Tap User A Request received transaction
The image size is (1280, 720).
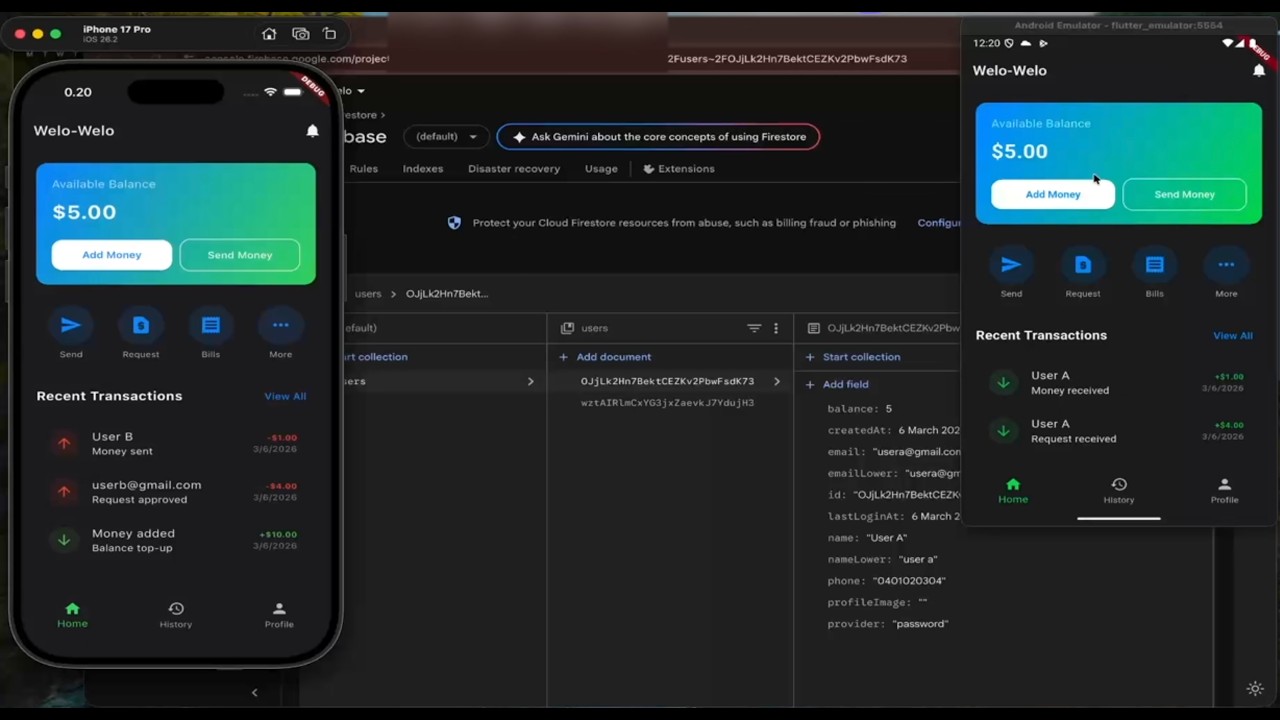(x=1119, y=431)
